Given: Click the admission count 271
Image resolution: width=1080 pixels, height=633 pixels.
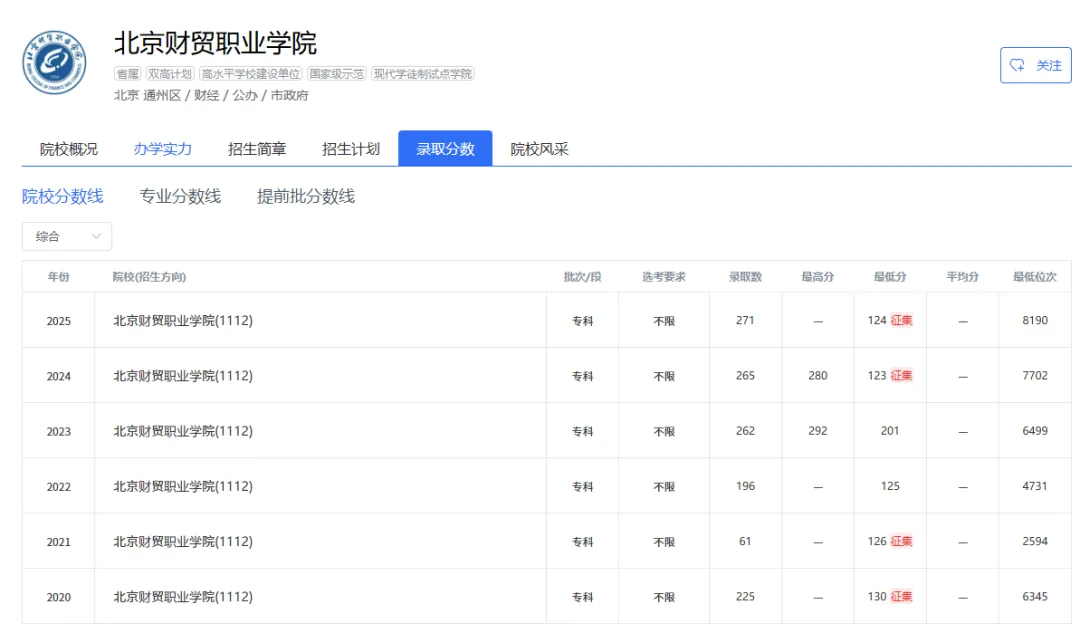Looking at the screenshot, I should (x=745, y=320).
